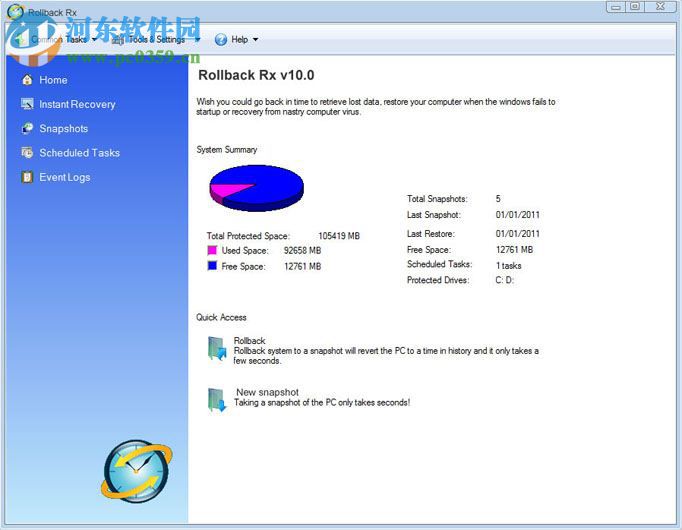
Task: Click the New snapshot icon
Action: click(217, 400)
